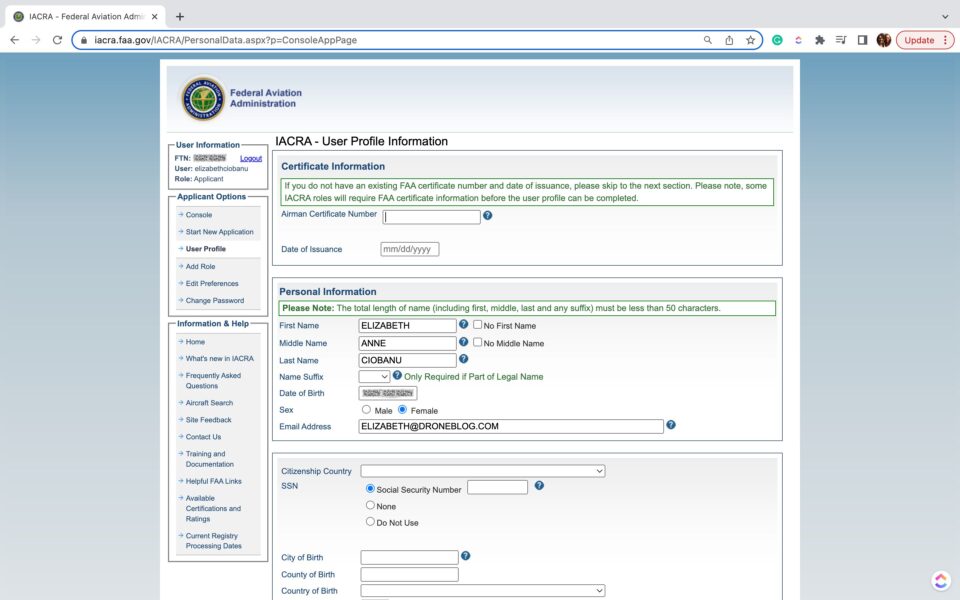The image size is (960, 600).
Task: Open the SSN help icon
Action: coord(539,486)
